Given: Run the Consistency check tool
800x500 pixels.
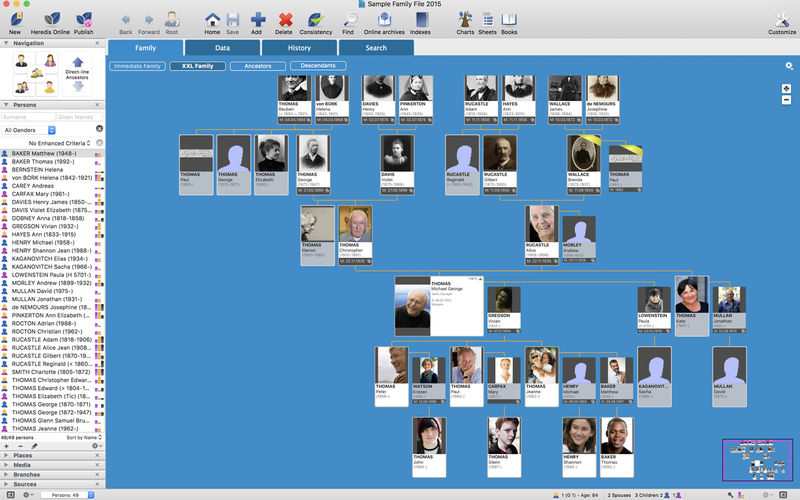Looking at the screenshot, I should 316,20.
